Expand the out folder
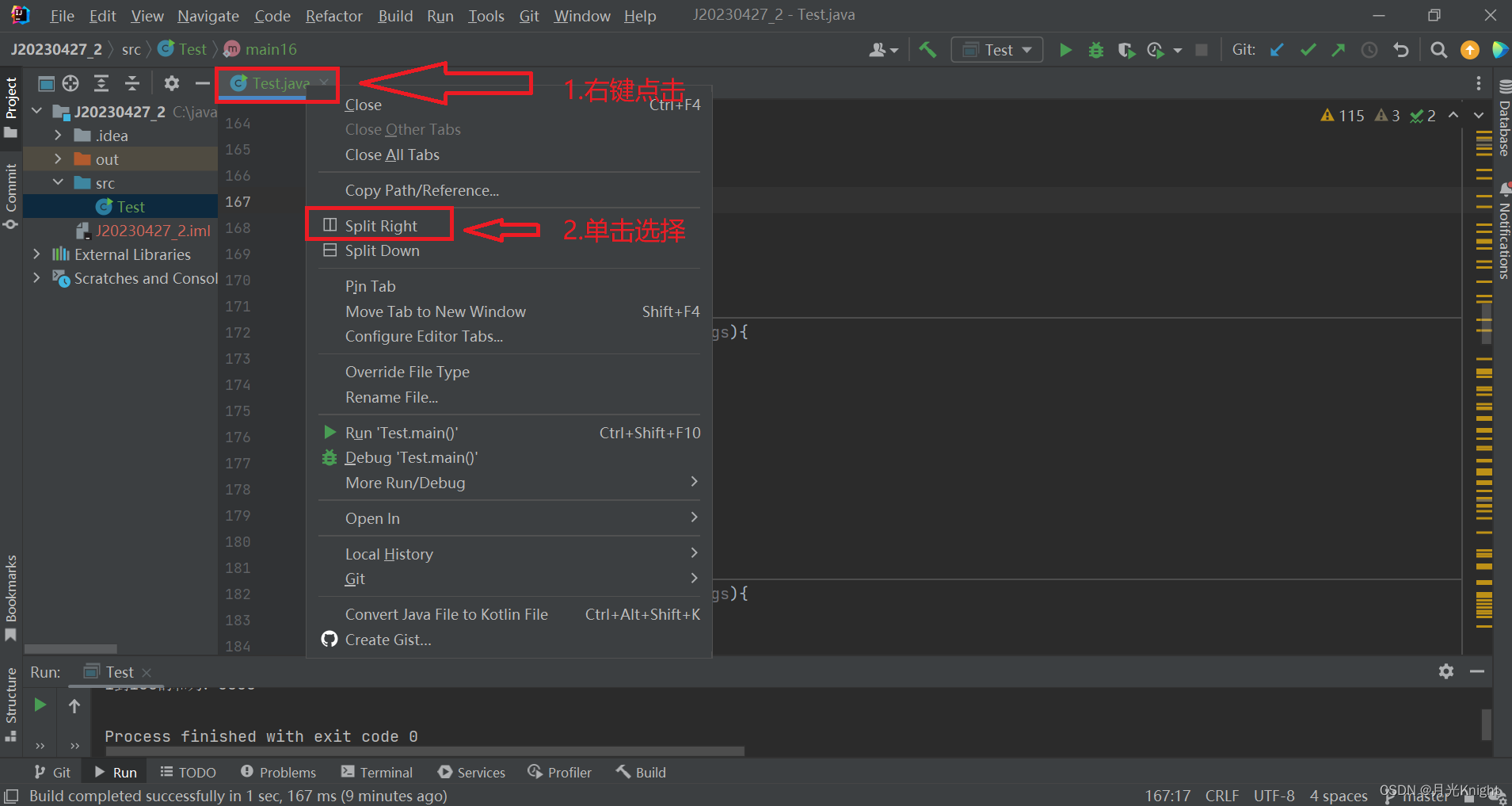Image resolution: width=1512 pixels, height=806 pixels. pyautogui.click(x=58, y=159)
